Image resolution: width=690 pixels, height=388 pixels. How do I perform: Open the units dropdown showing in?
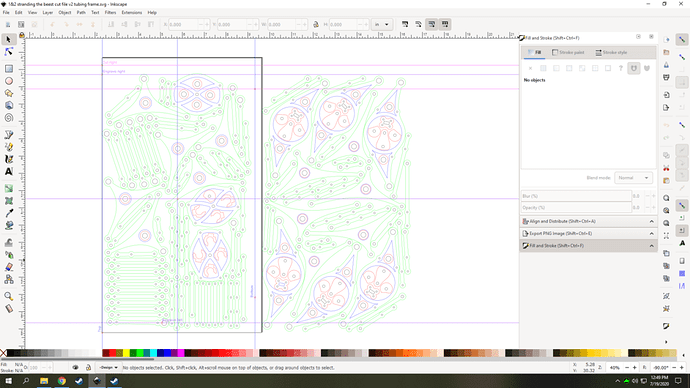tap(382, 25)
